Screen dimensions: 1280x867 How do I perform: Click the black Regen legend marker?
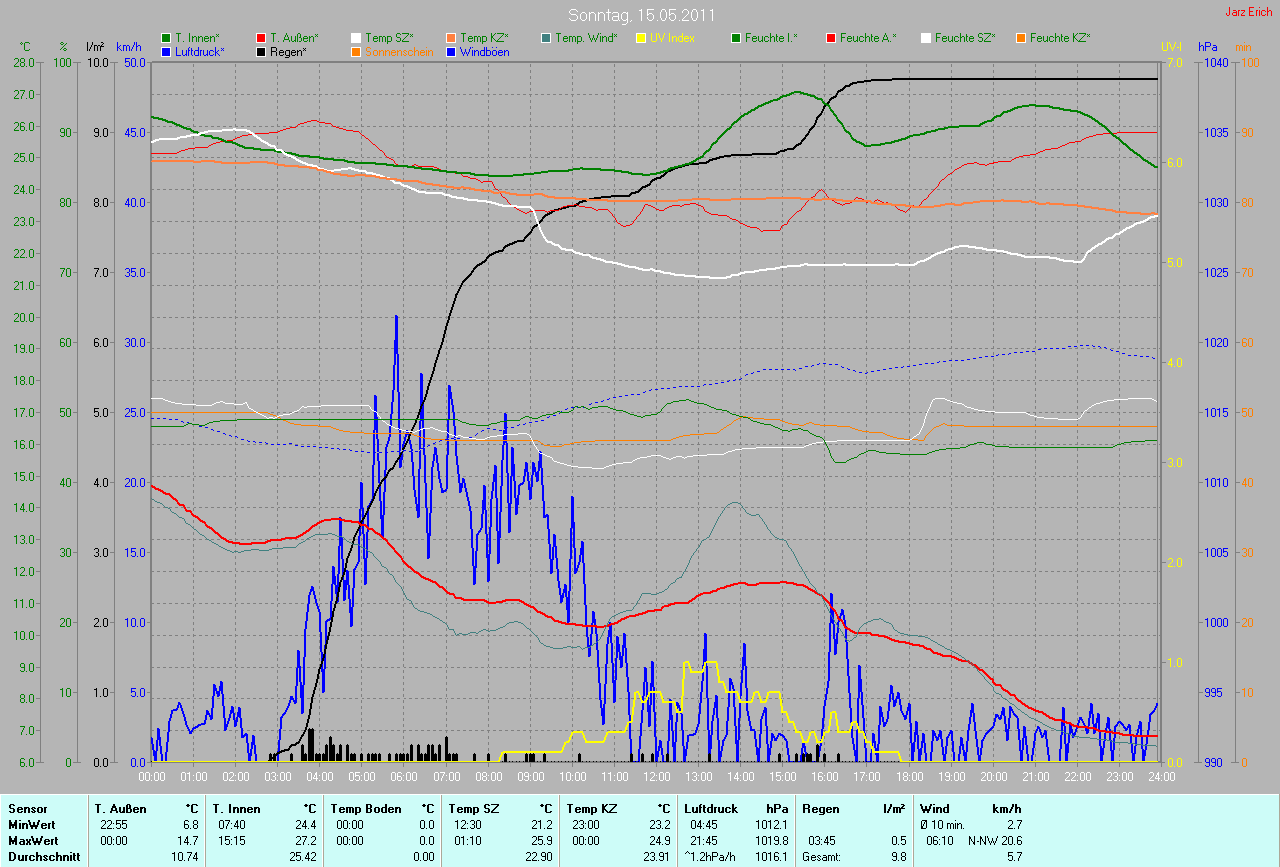(261, 51)
